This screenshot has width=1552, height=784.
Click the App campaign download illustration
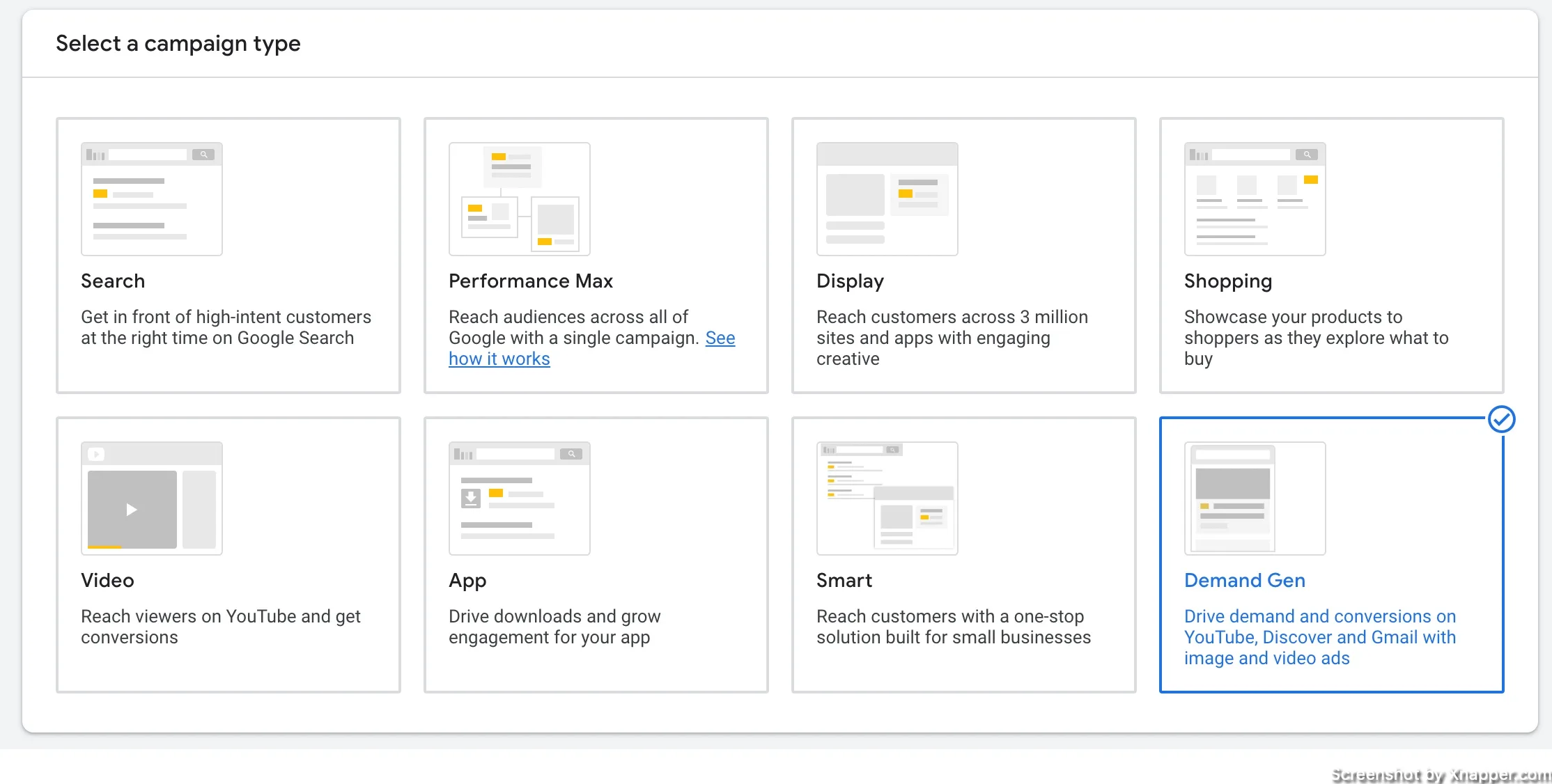(x=520, y=499)
